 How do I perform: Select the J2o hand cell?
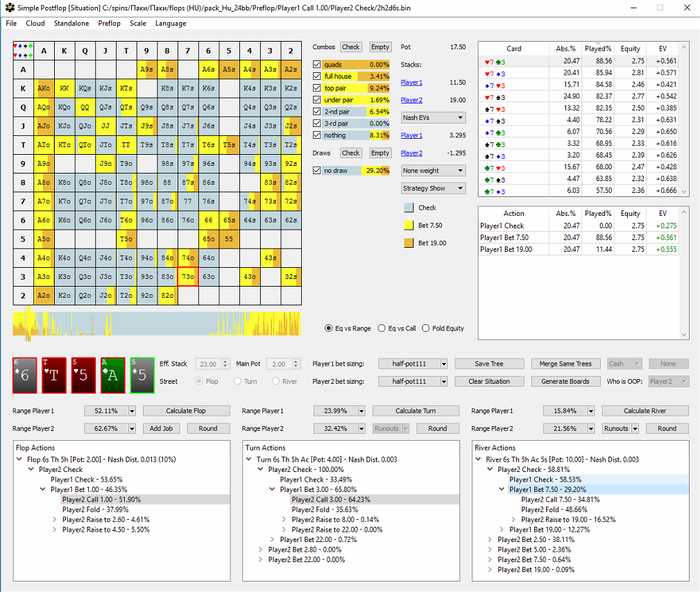[x=105, y=295]
